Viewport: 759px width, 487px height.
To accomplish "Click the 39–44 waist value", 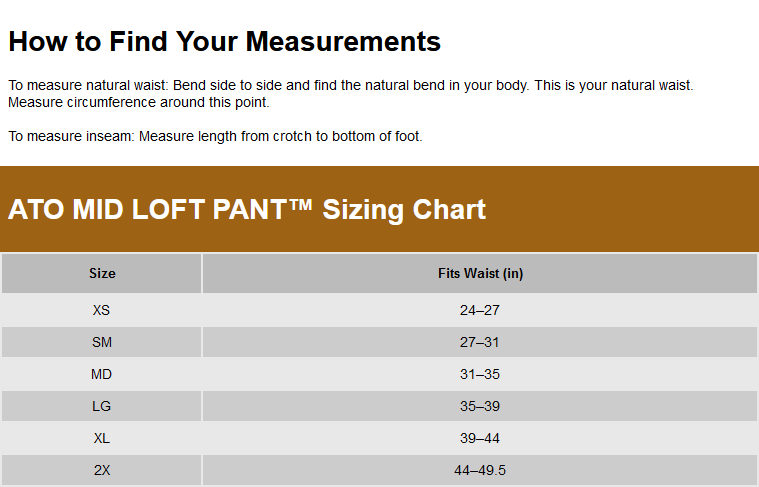I will (480, 438).
